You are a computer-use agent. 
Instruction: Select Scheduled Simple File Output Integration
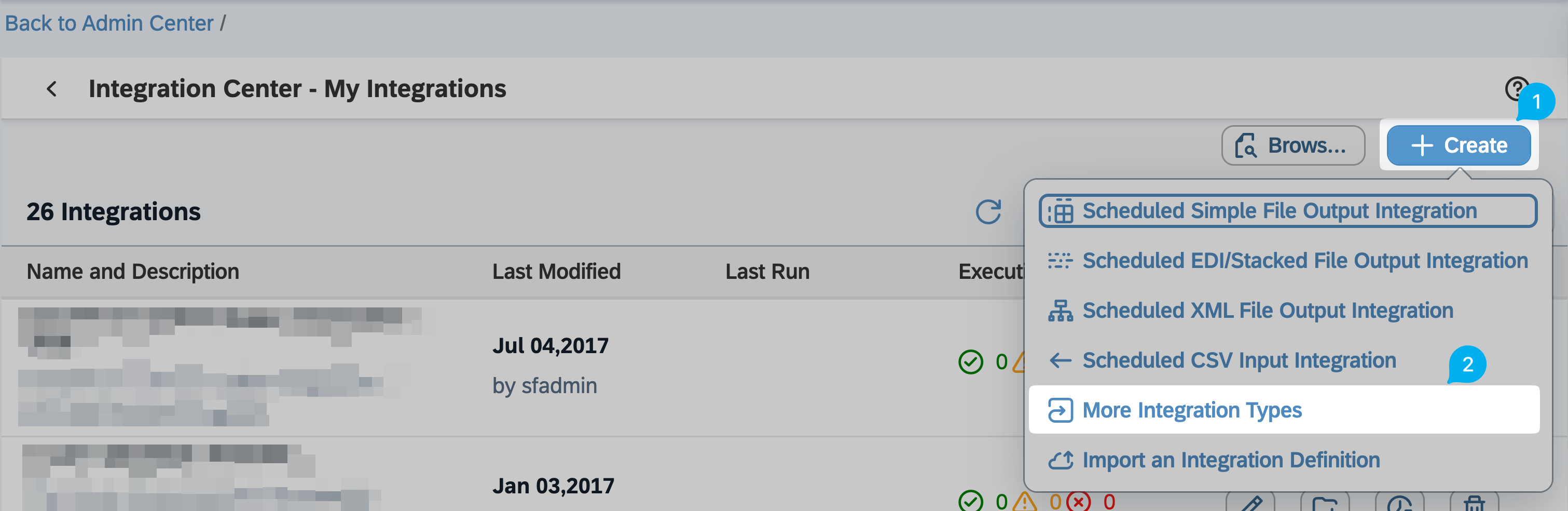1279,211
